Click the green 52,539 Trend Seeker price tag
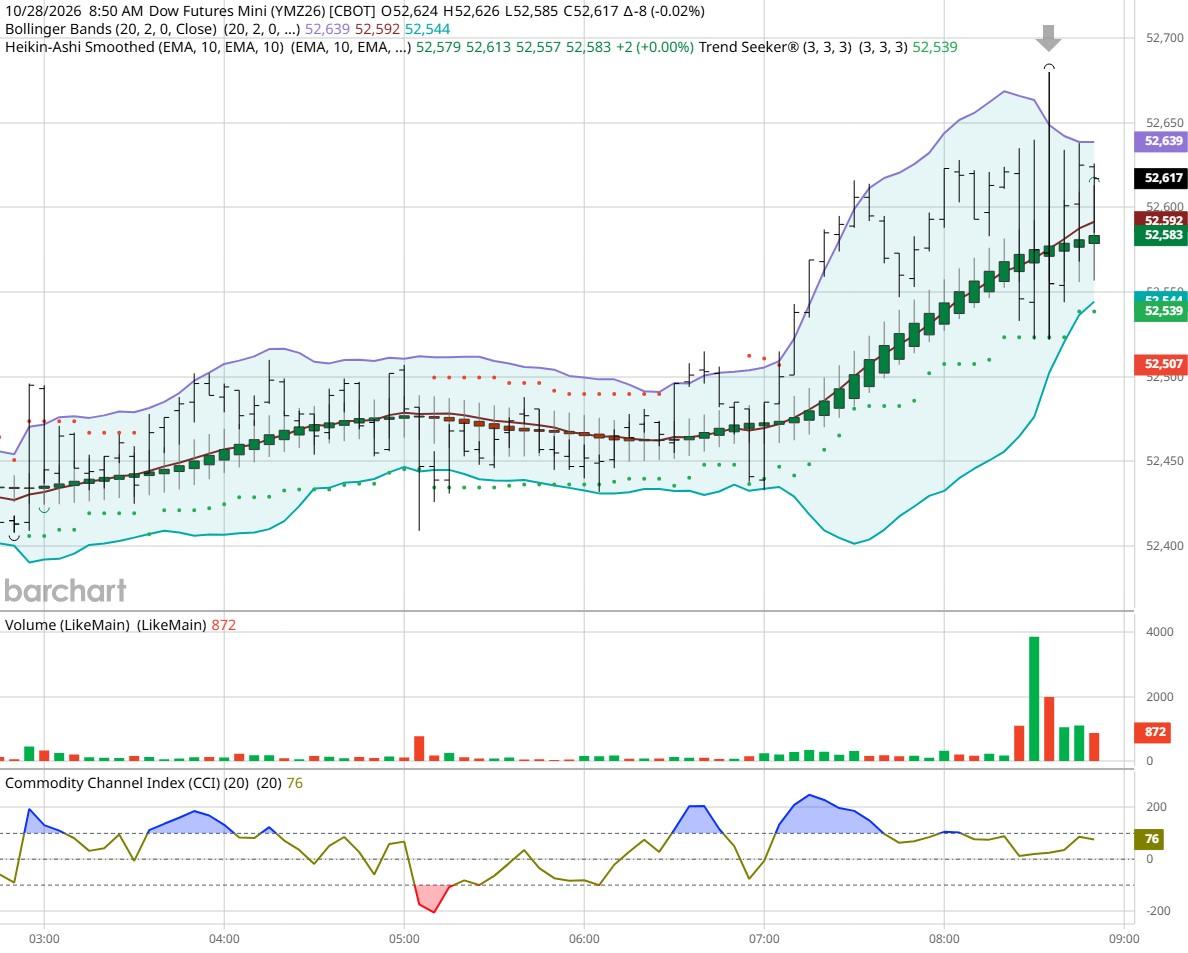The width and height of the screenshot is (1188, 953). pos(1160,311)
